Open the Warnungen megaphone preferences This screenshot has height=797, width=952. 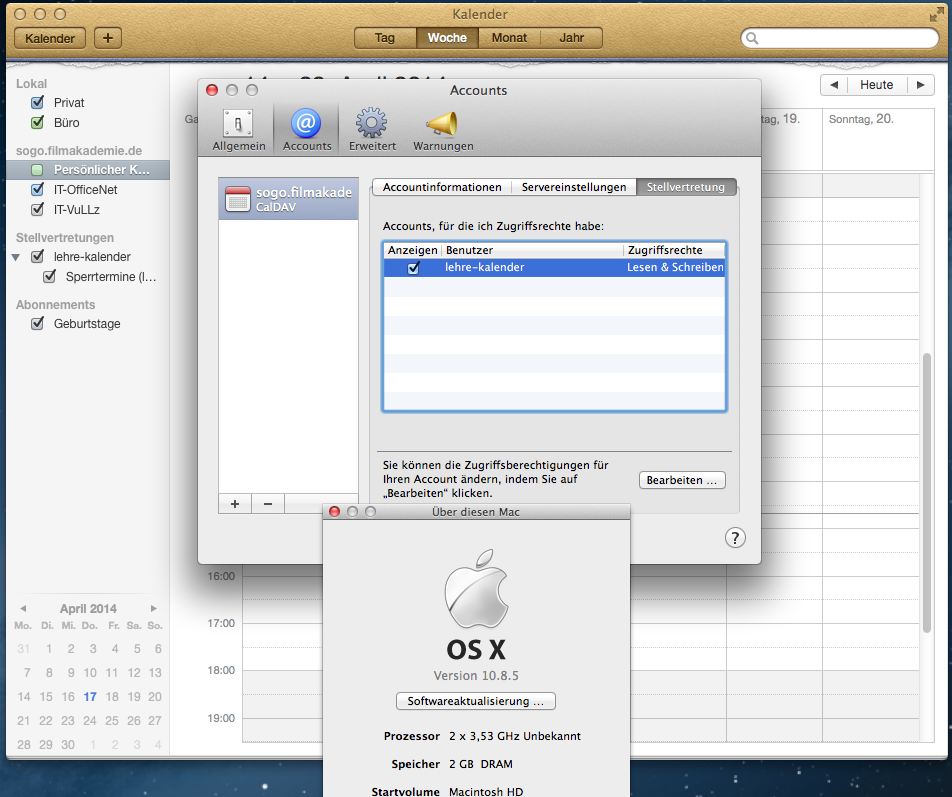[x=442, y=129]
